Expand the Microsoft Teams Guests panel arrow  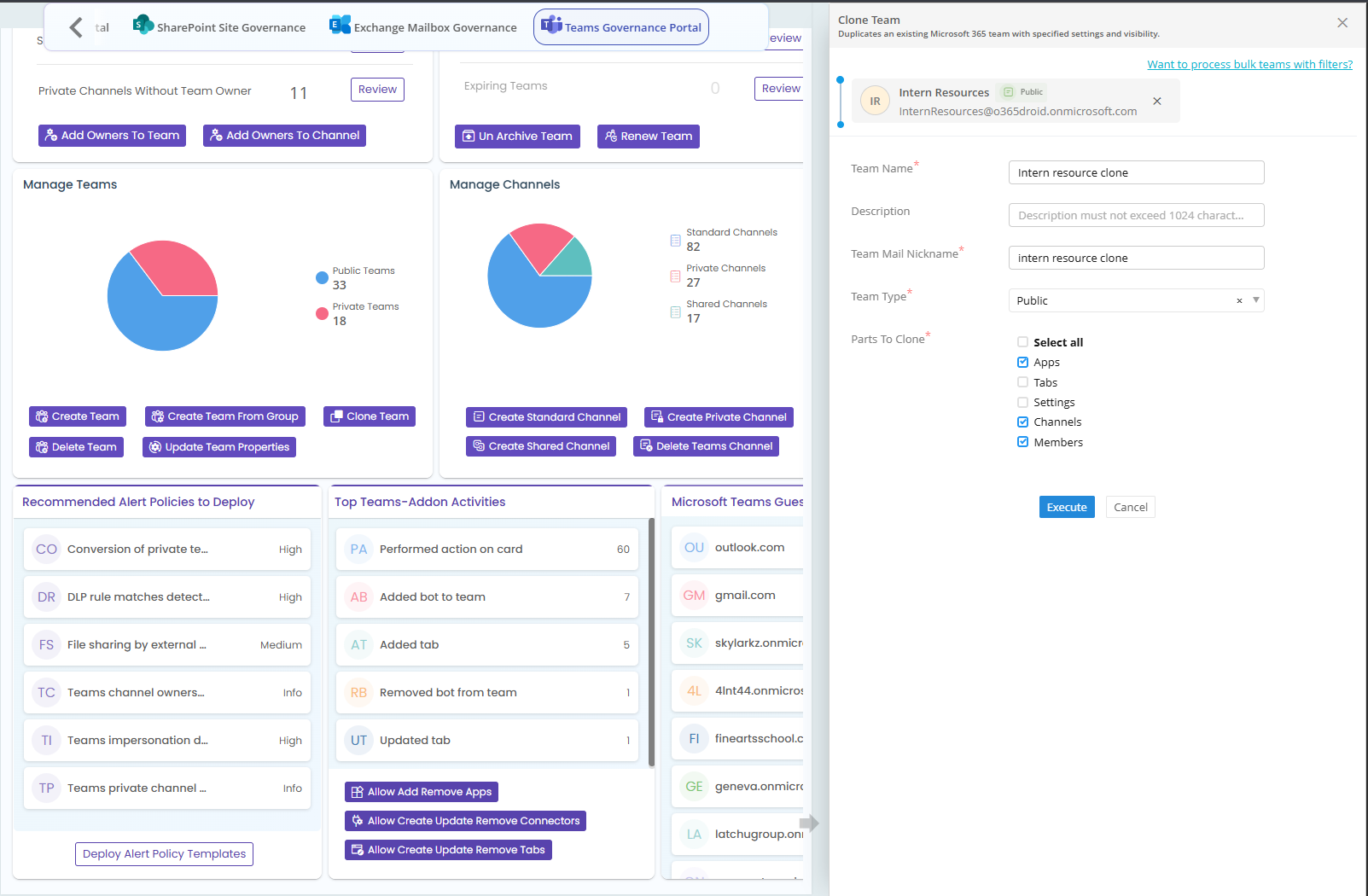[809, 823]
